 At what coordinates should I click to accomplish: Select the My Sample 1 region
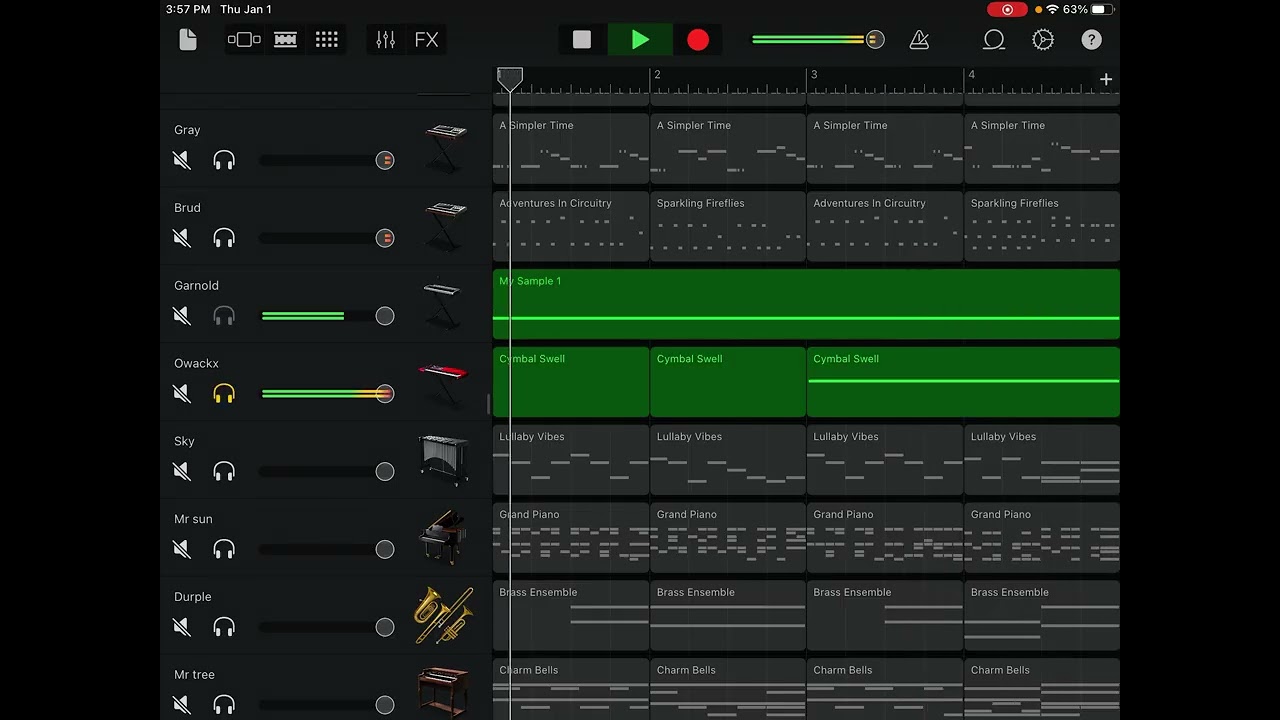coord(806,304)
